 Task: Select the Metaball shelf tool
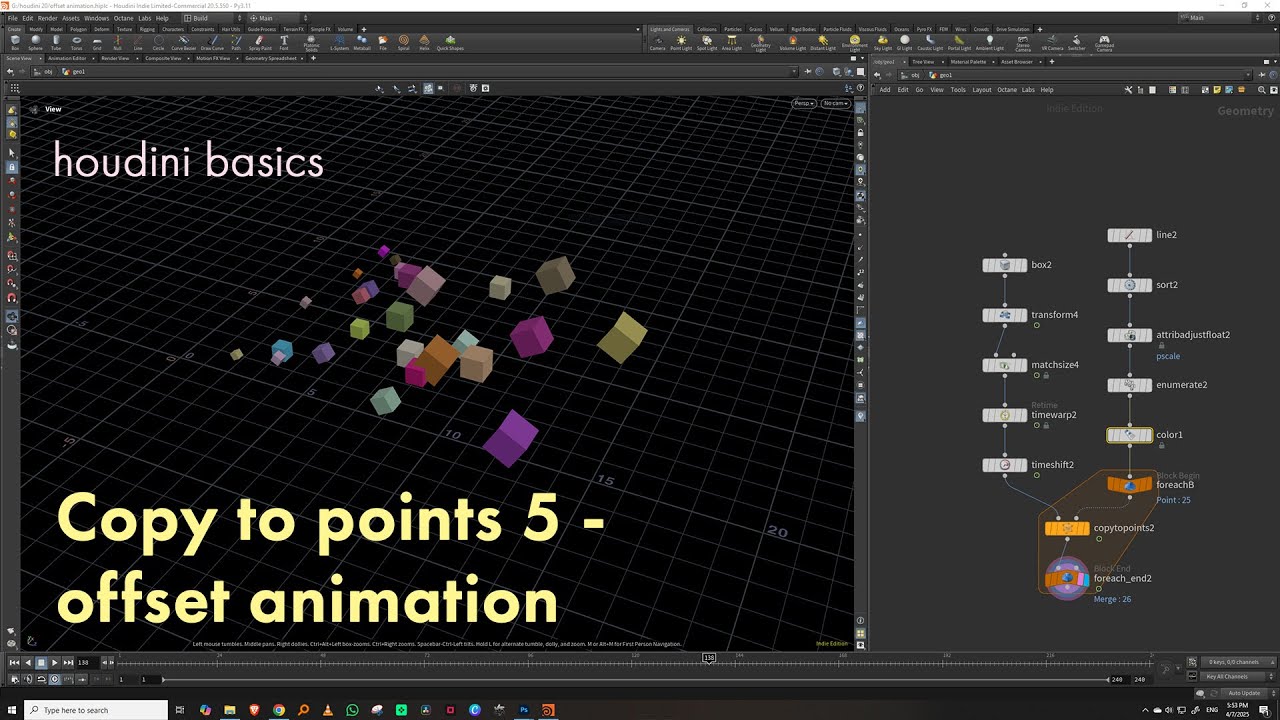click(362, 42)
